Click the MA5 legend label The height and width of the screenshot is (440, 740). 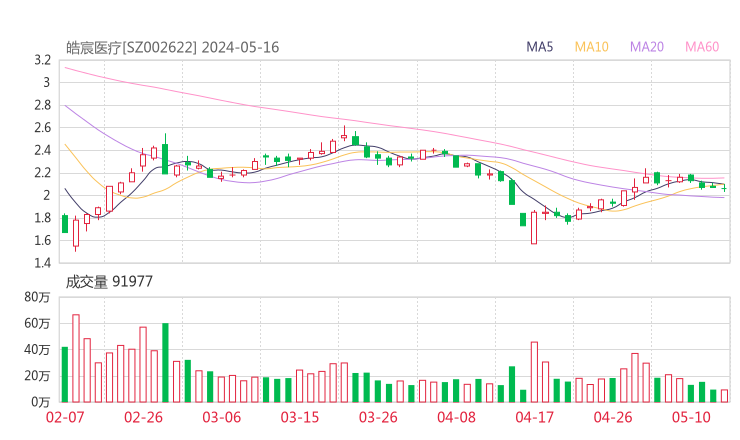point(539,47)
